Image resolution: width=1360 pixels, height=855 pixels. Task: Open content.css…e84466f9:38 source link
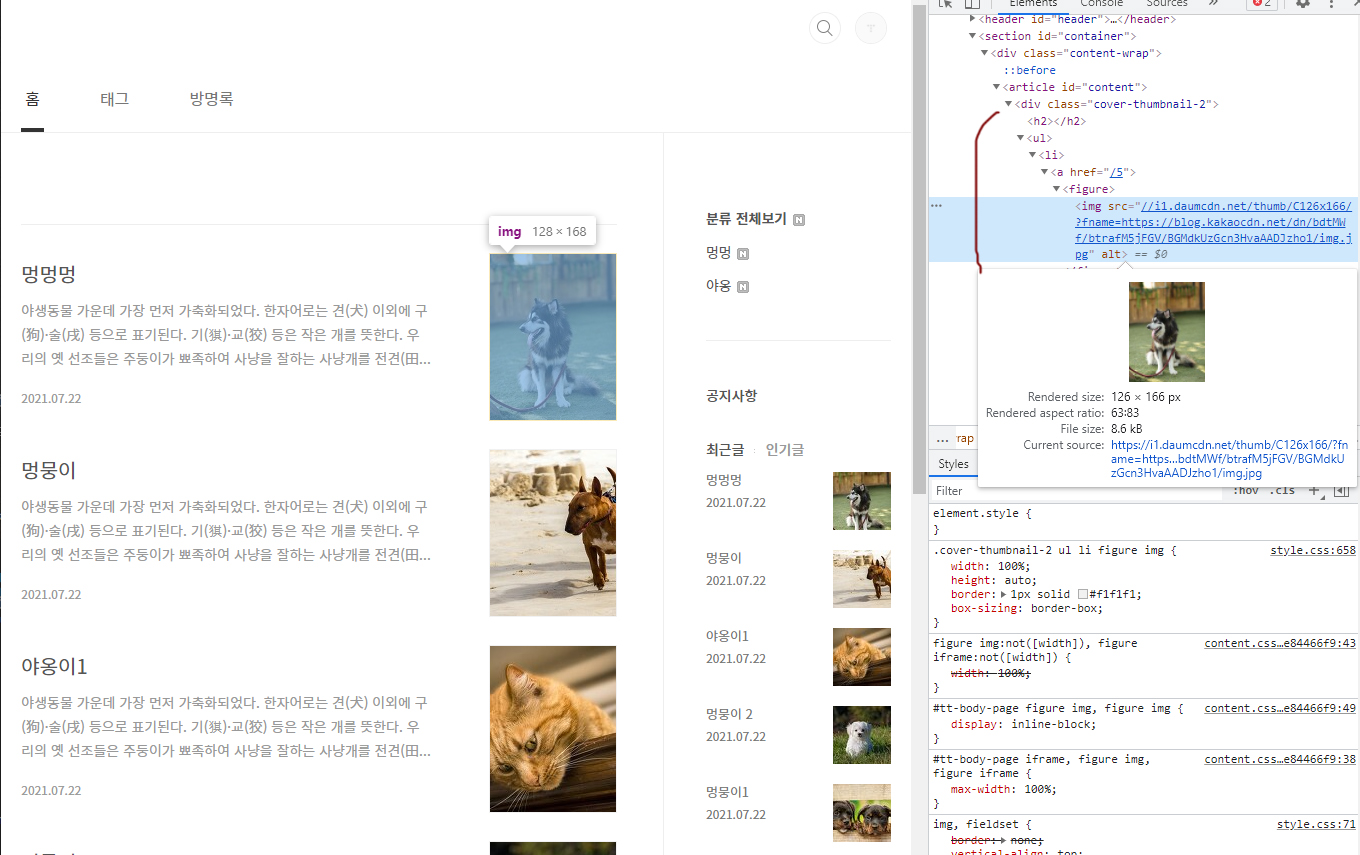click(x=1280, y=759)
